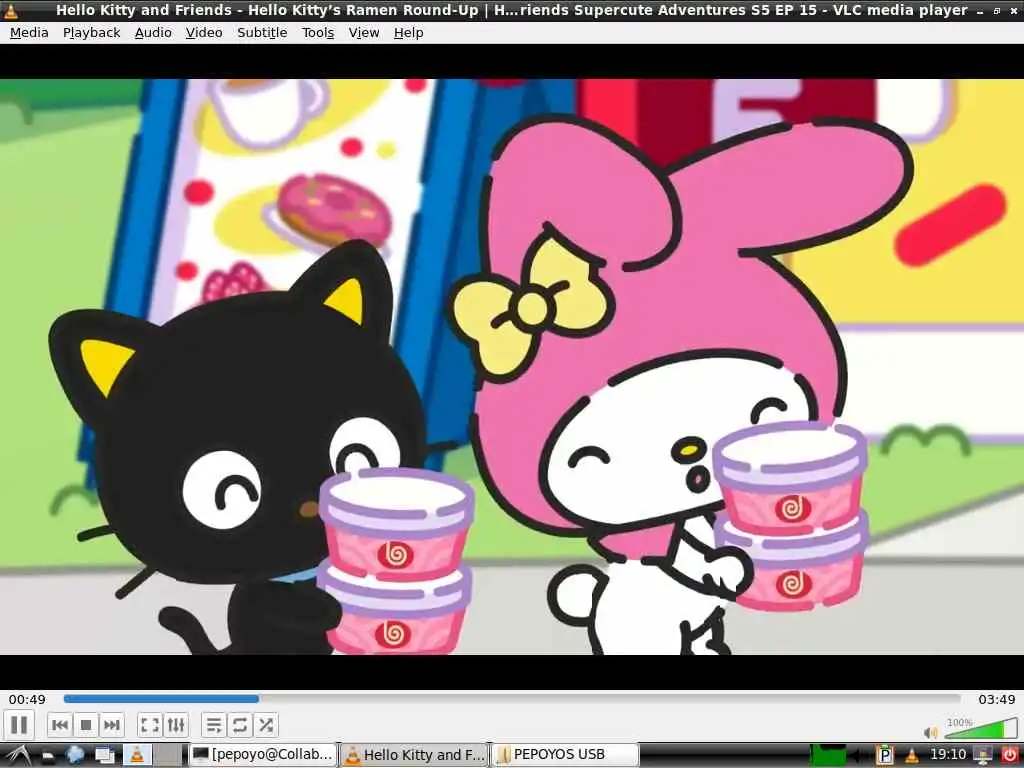Toggle loop repeat mode
The height and width of the screenshot is (768, 1024).
tap(240, 725)
